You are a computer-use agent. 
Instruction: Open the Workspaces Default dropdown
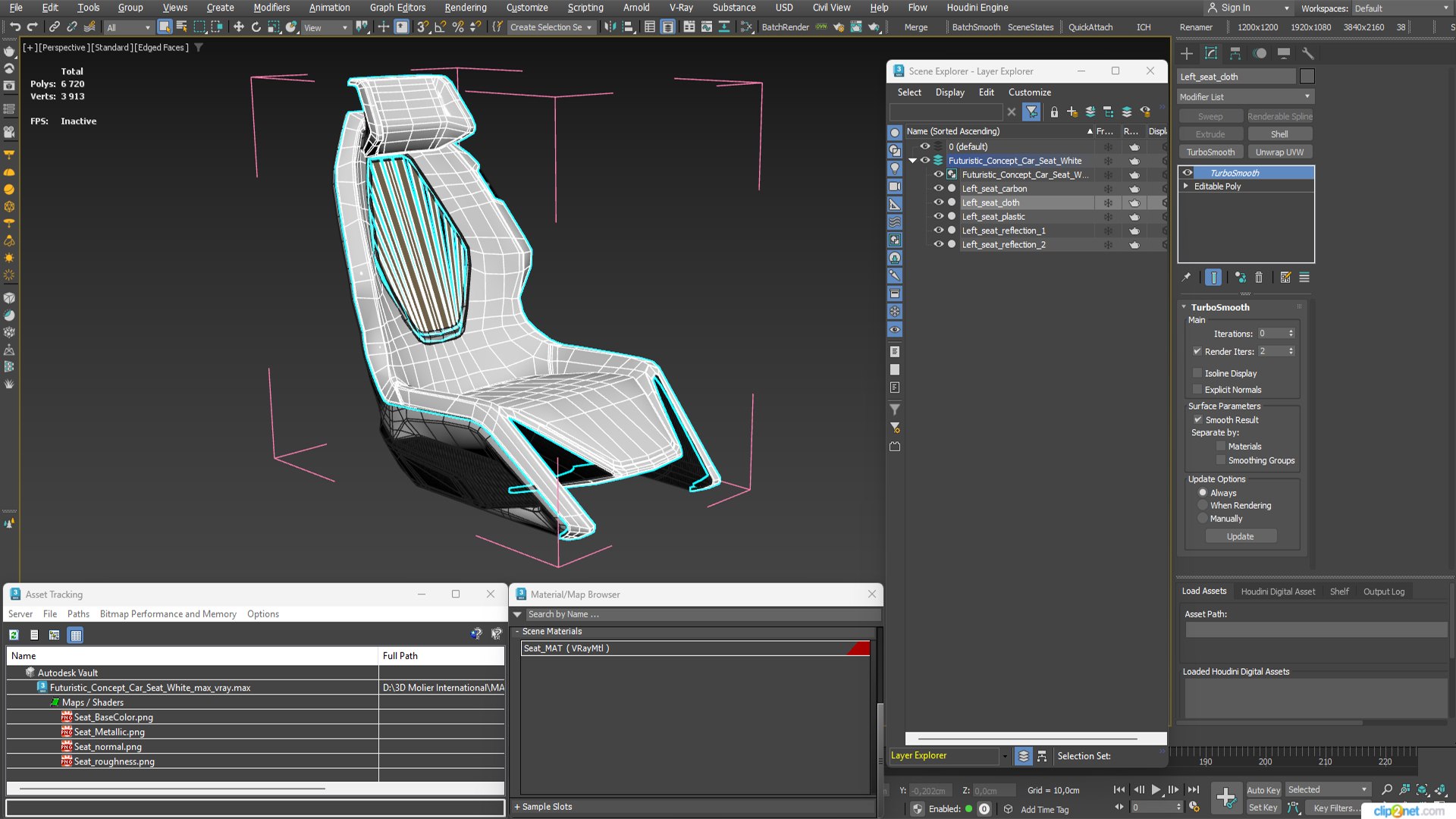pyautogui.click(x=1402, y=8)
